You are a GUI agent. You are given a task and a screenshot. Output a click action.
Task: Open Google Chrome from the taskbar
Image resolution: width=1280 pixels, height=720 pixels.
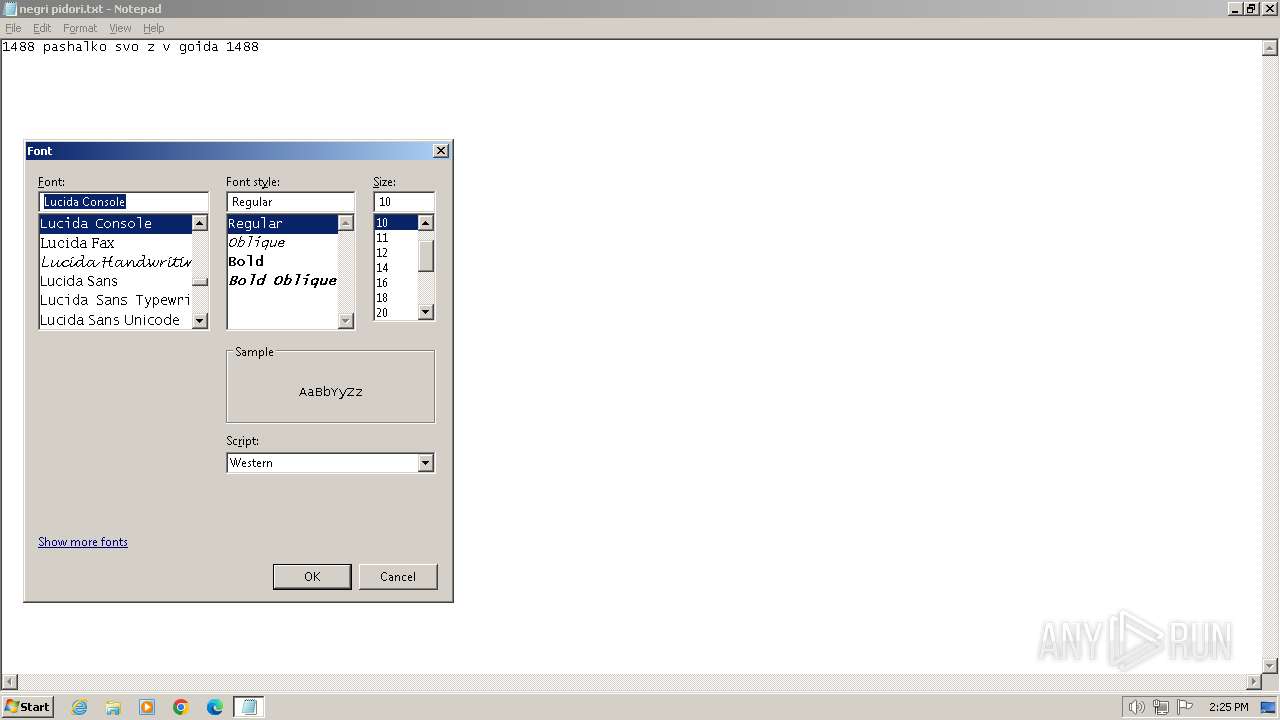click(181, 707)
